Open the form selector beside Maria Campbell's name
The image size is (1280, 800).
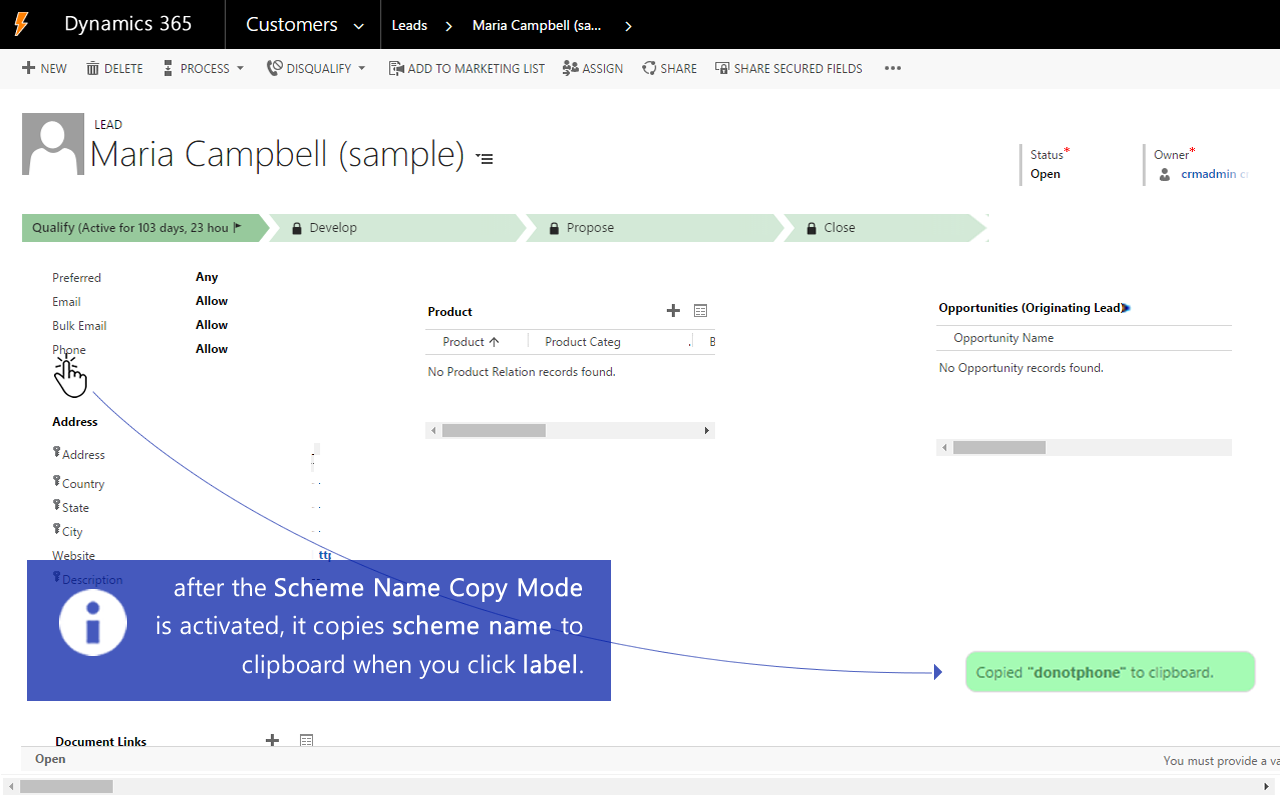coord(484,158)
